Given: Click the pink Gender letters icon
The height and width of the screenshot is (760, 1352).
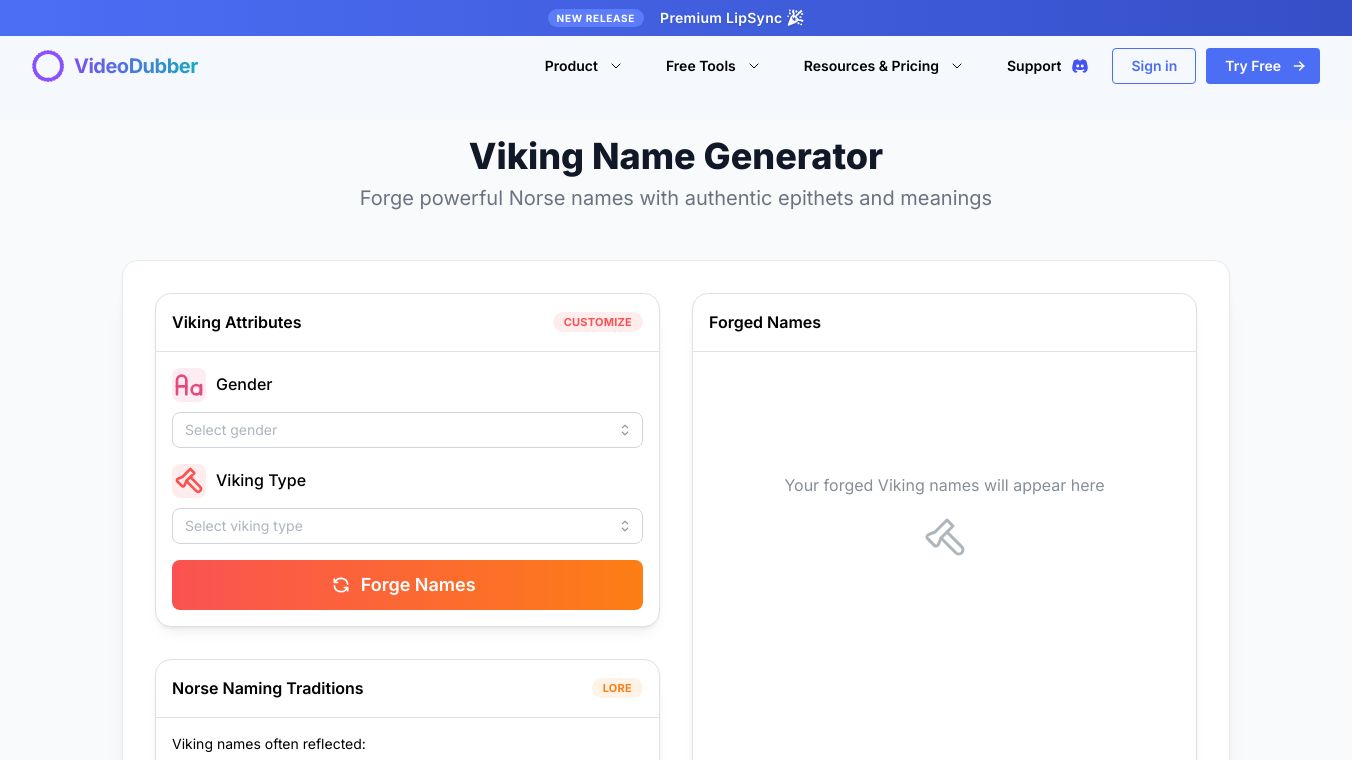Looking at the screenshot, I should click(x=188, y=385).
